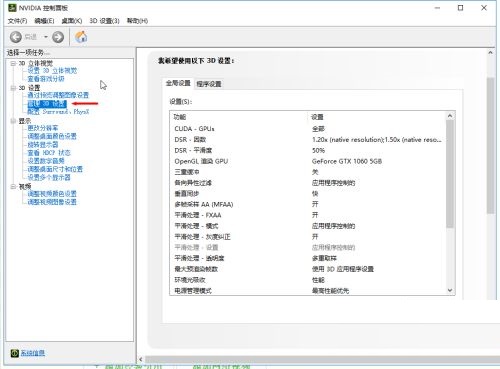Select the 多帧采样 AA (MFAA) row
This screenshot has width=500, height=369.
click(308, 204)
